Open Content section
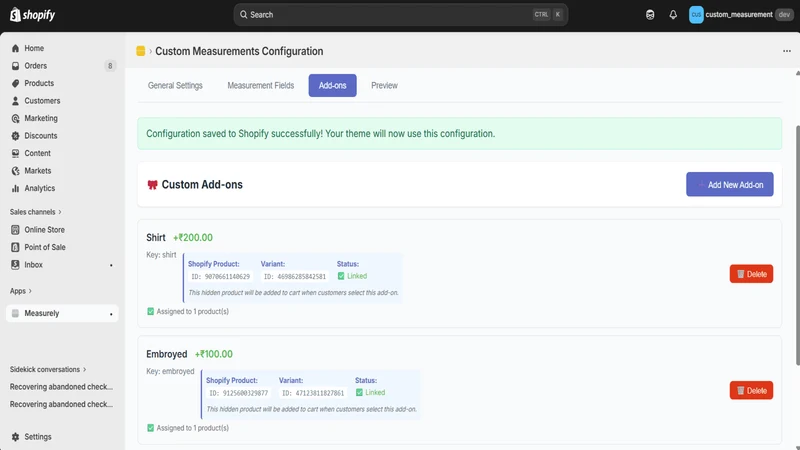 (37, 153)
